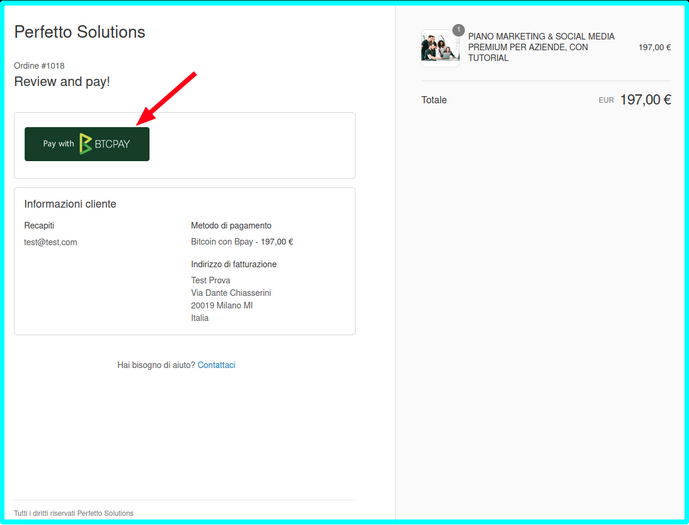Click the PIANO MARKETING & SOCIAL MEDIA product name

(541, 47)
